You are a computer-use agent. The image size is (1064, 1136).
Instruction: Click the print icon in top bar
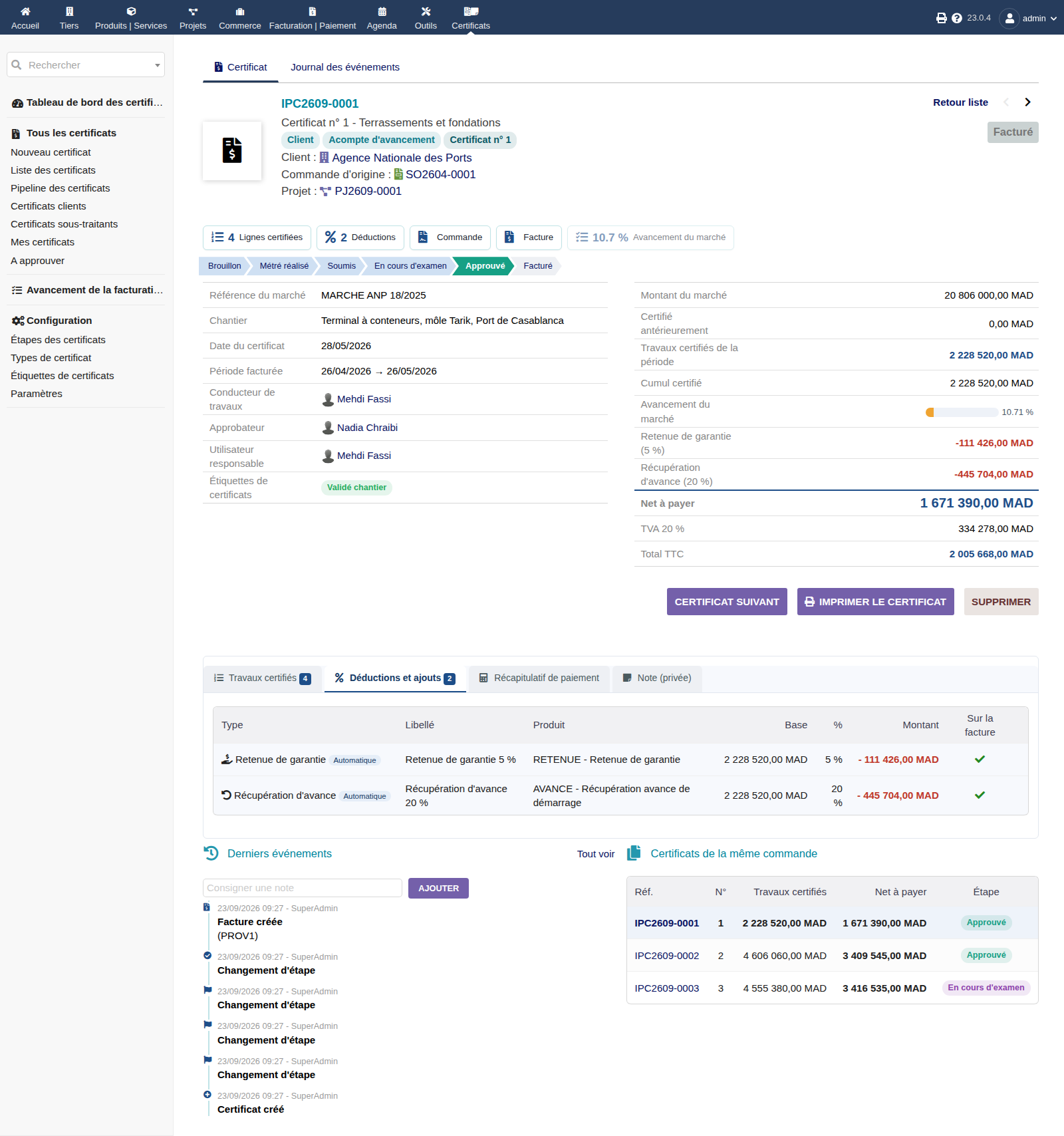[941, 18]
